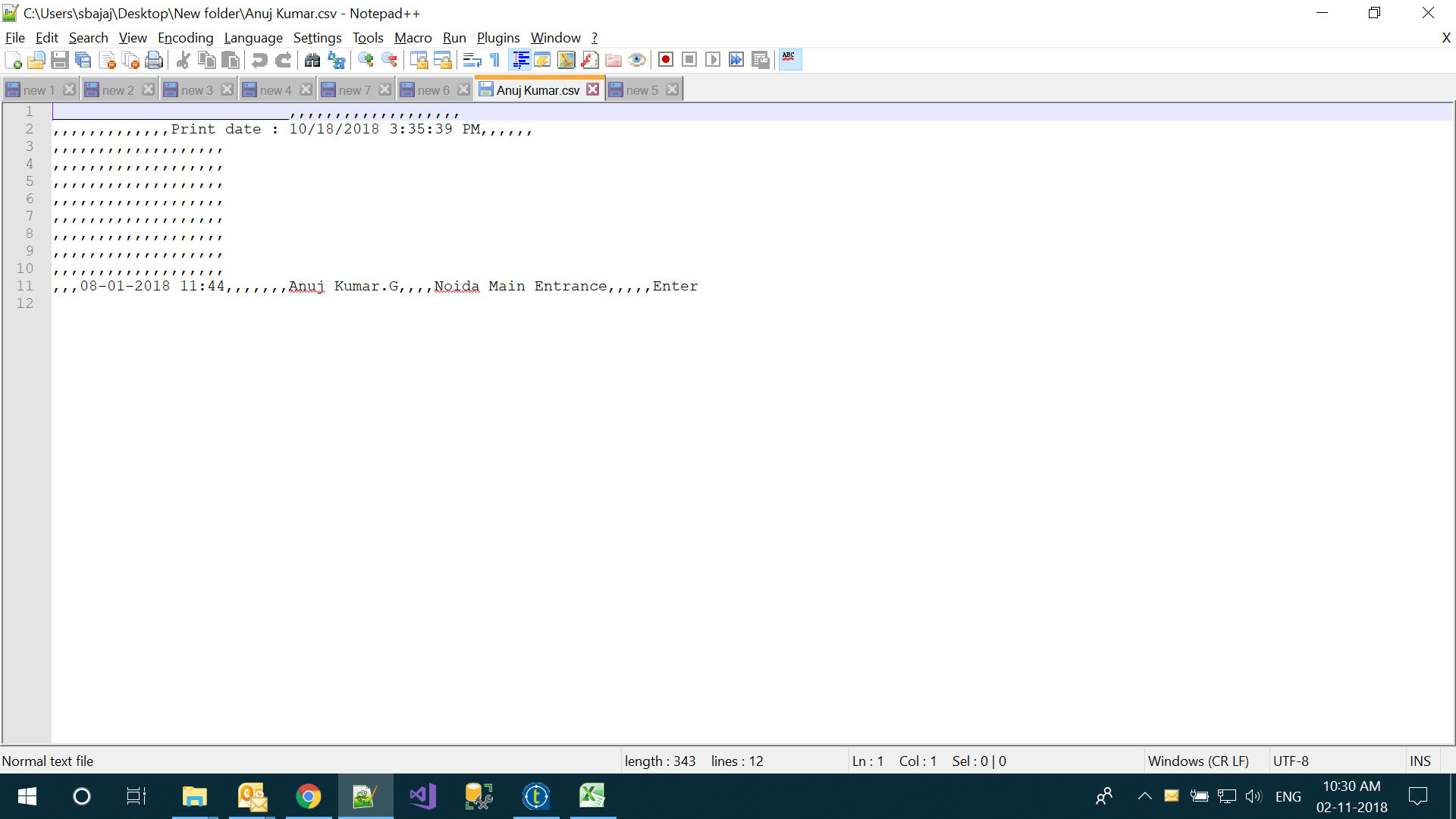The width and height of the screenshot is (1456, 819).
Task: Toggle the indent guide toolbar button
Action: tap(520, 60)
